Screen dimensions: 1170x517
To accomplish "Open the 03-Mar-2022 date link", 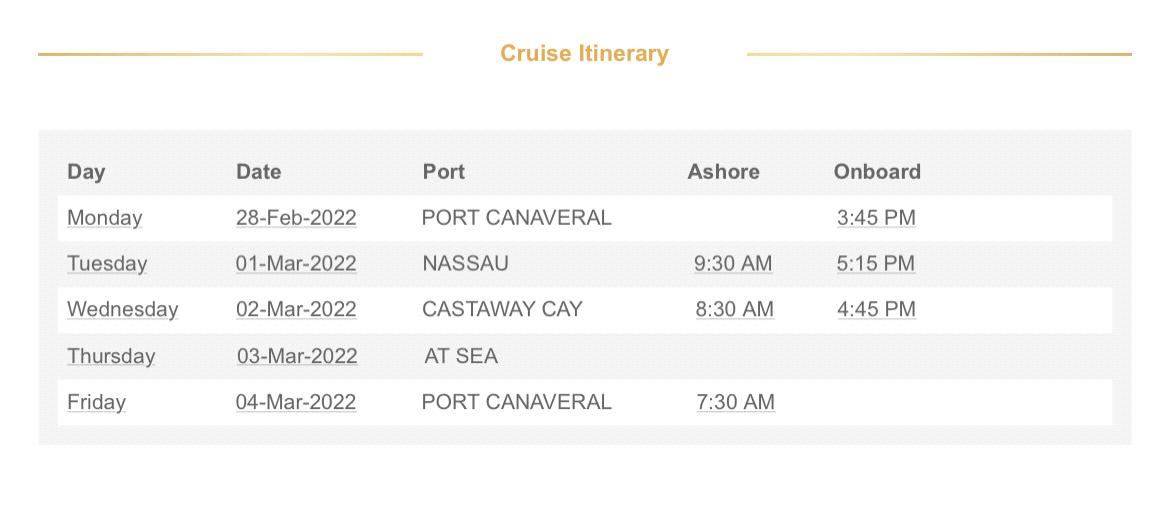I will 297,356.
